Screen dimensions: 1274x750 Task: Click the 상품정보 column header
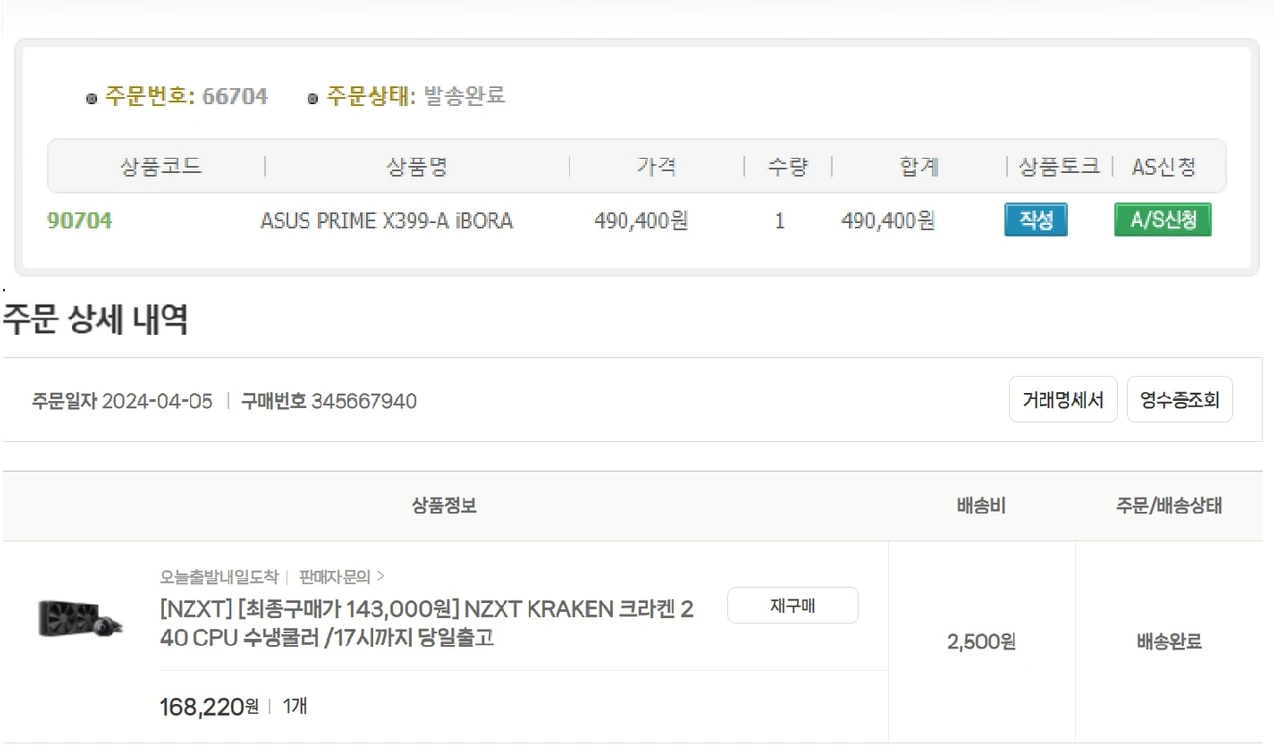[x=444, y=506]
